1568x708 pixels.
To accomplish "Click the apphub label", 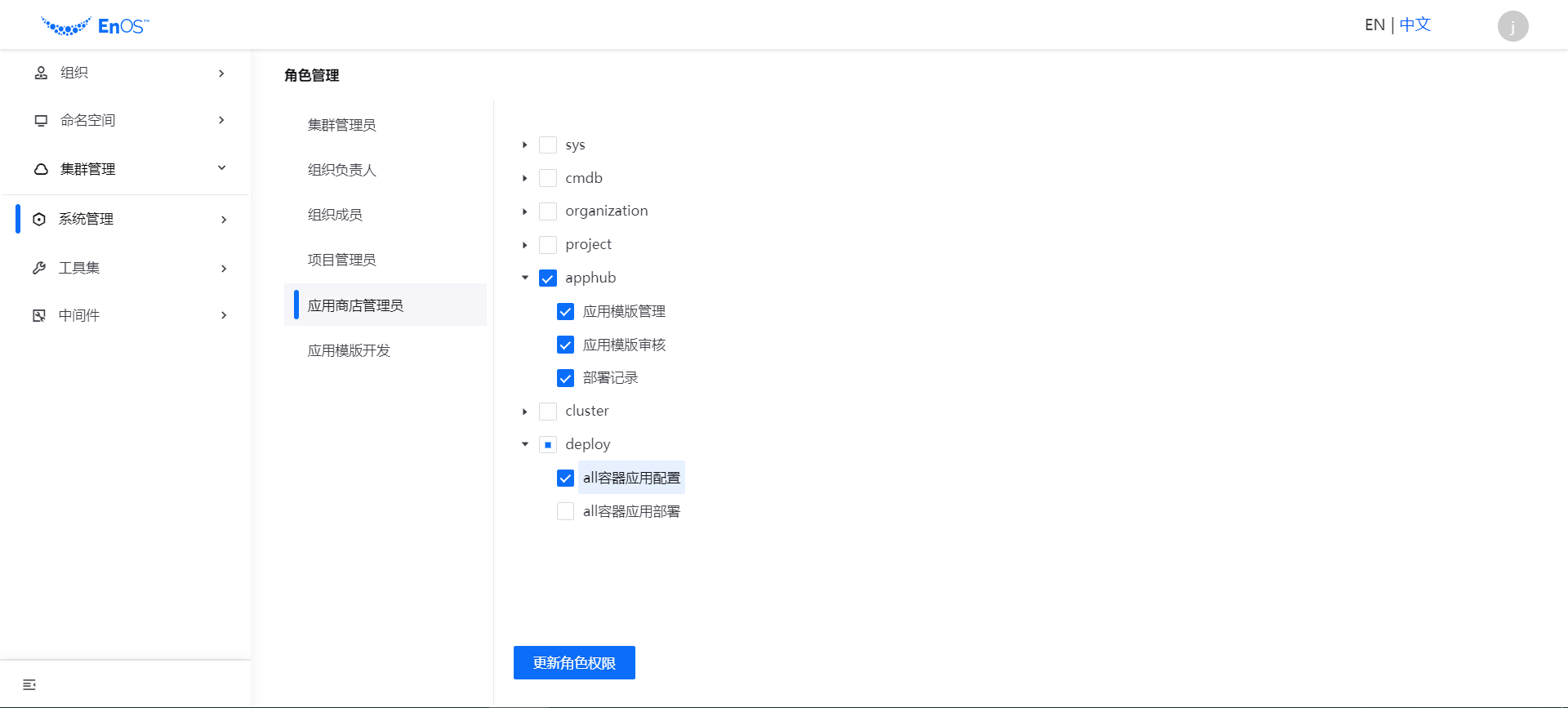I will tap(590, 278).
